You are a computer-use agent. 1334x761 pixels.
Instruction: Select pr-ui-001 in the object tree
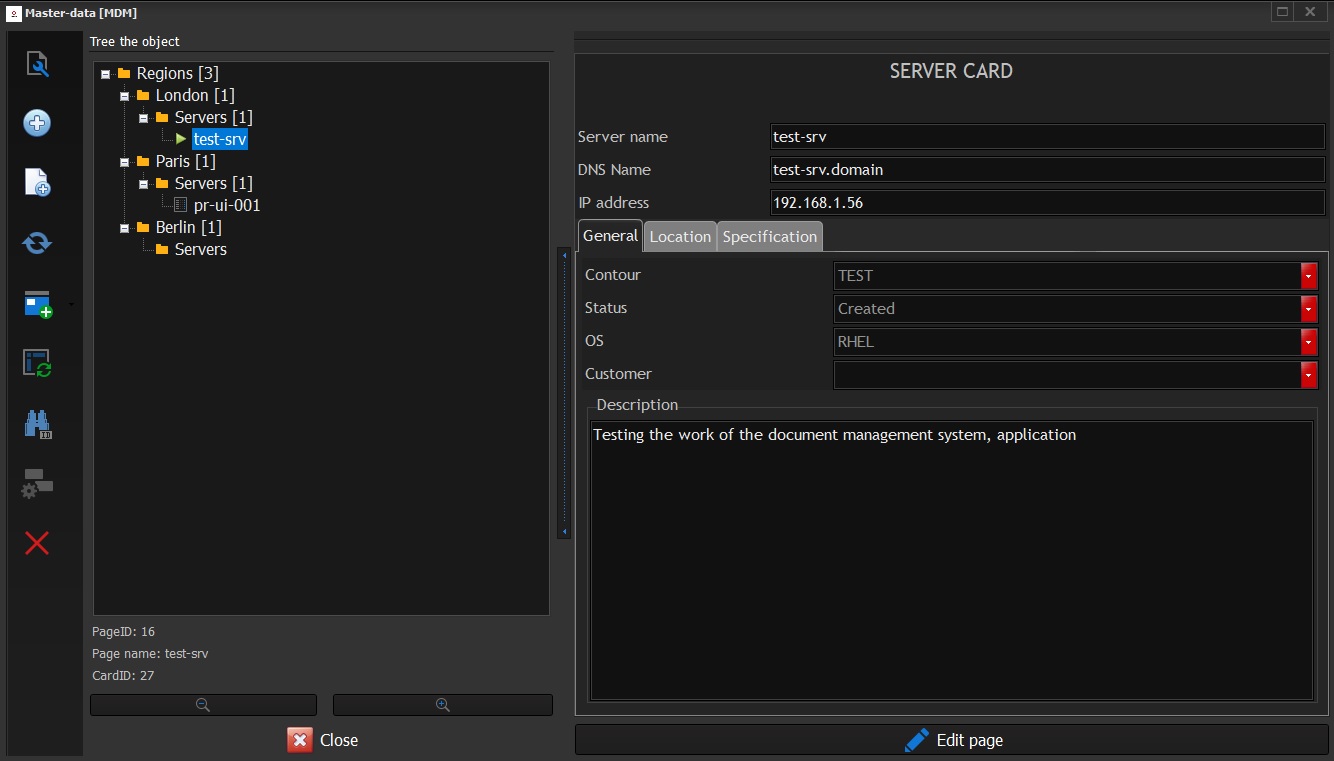pos(227,205)
